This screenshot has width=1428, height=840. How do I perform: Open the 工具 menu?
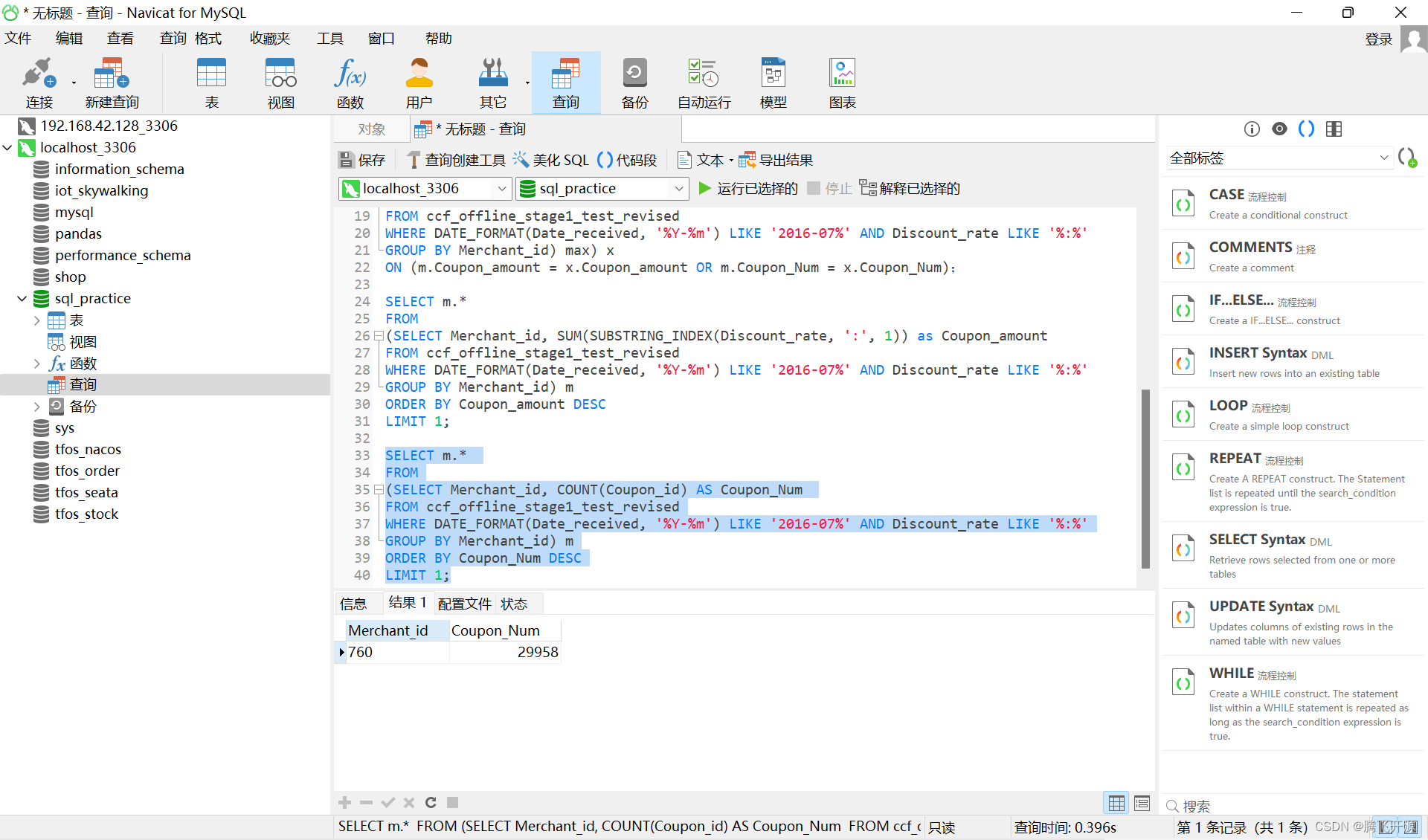pos(330,39)
